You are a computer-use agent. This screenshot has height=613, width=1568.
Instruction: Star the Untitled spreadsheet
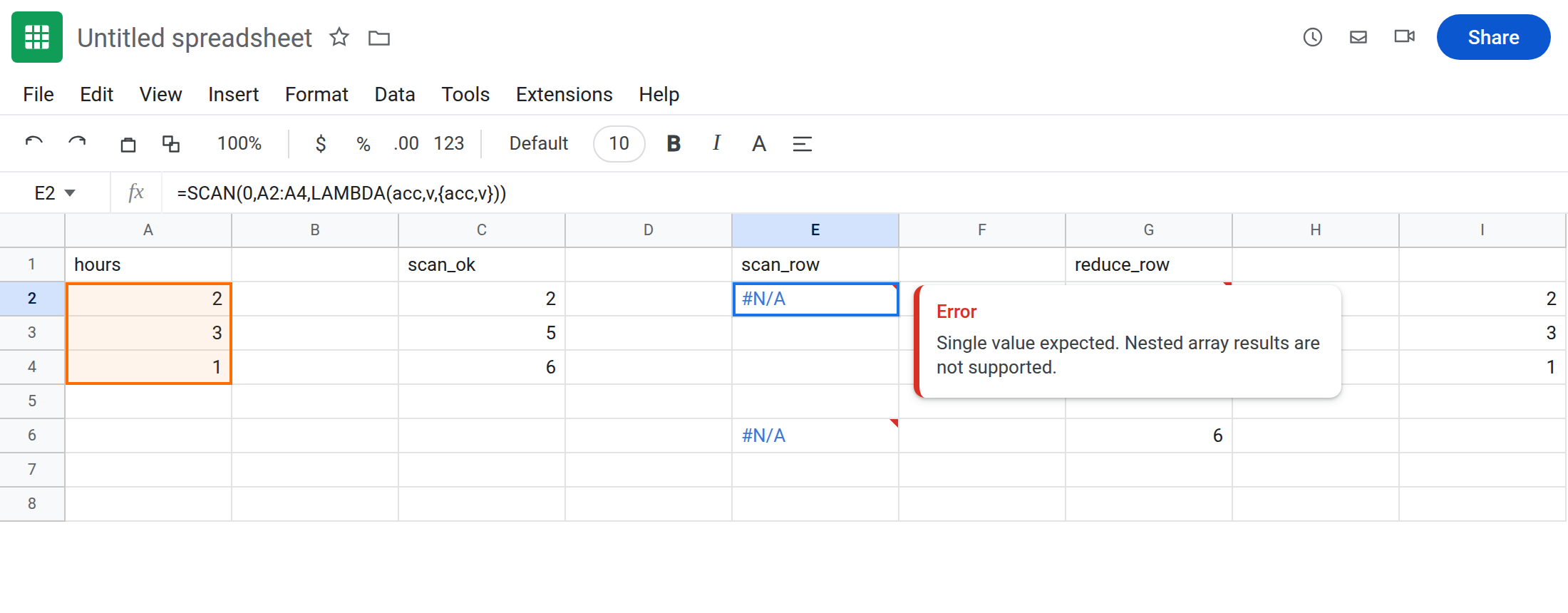(x=339, y=37)
